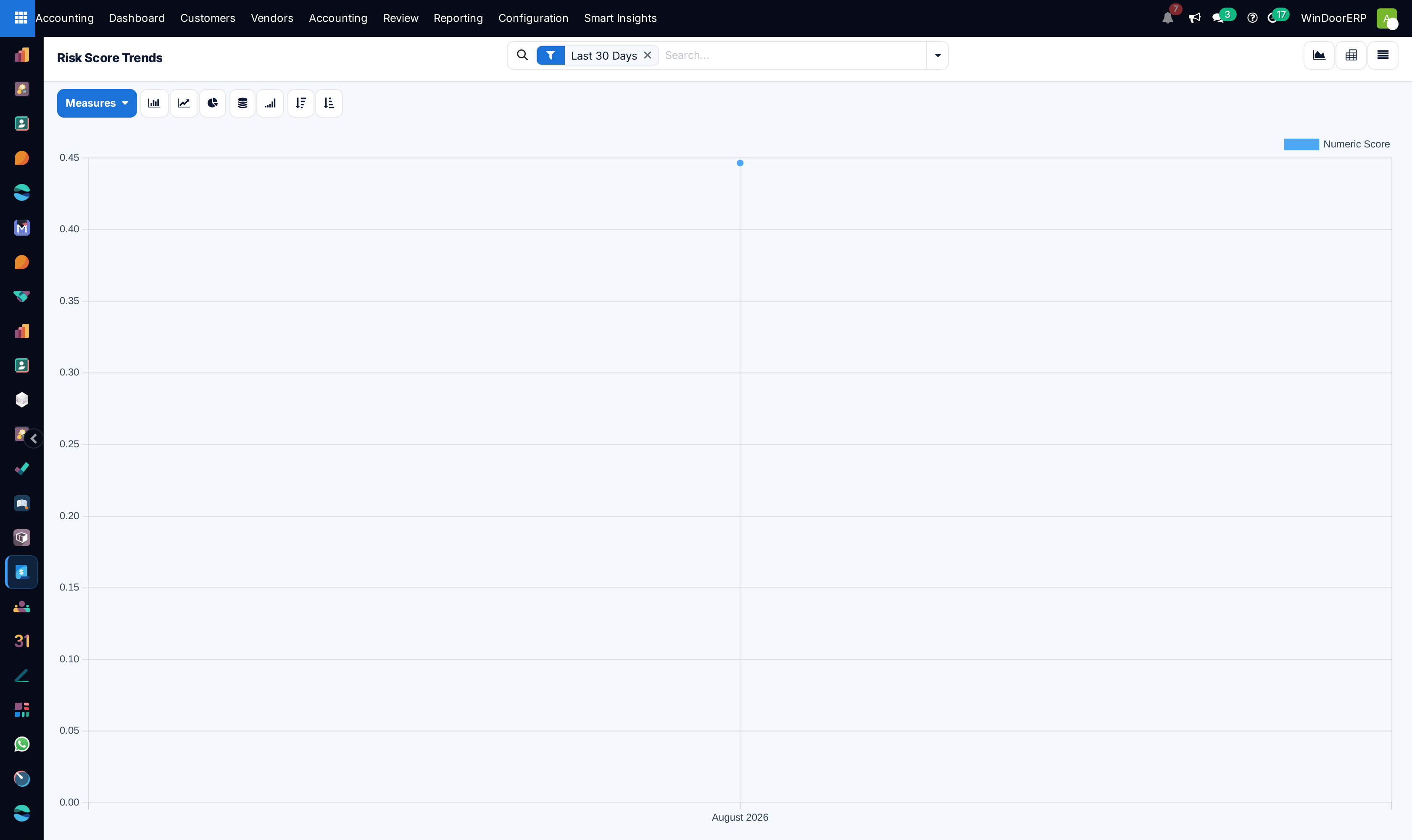
Task: Open the apps grid home menu
Action: coord(21,18)
